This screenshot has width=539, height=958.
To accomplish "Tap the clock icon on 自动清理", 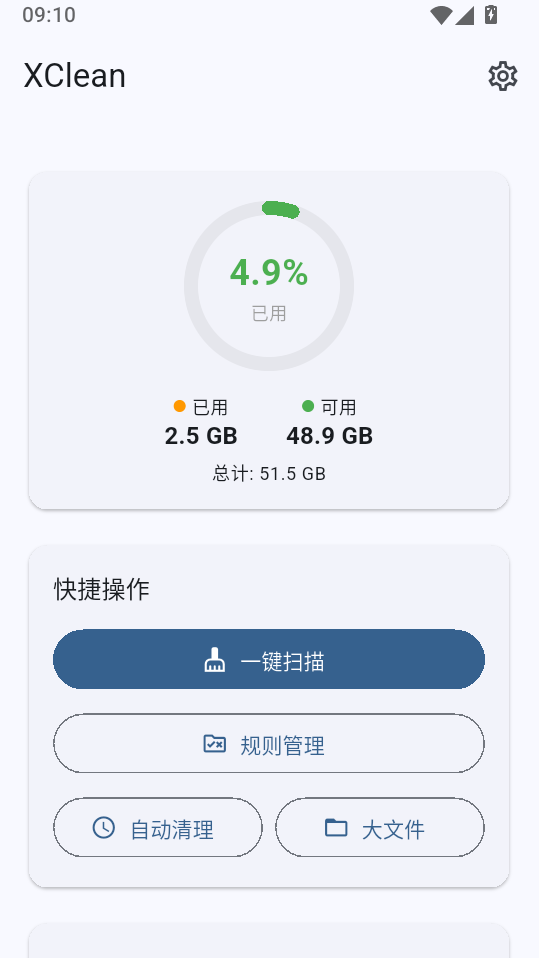I will (104, 828).
